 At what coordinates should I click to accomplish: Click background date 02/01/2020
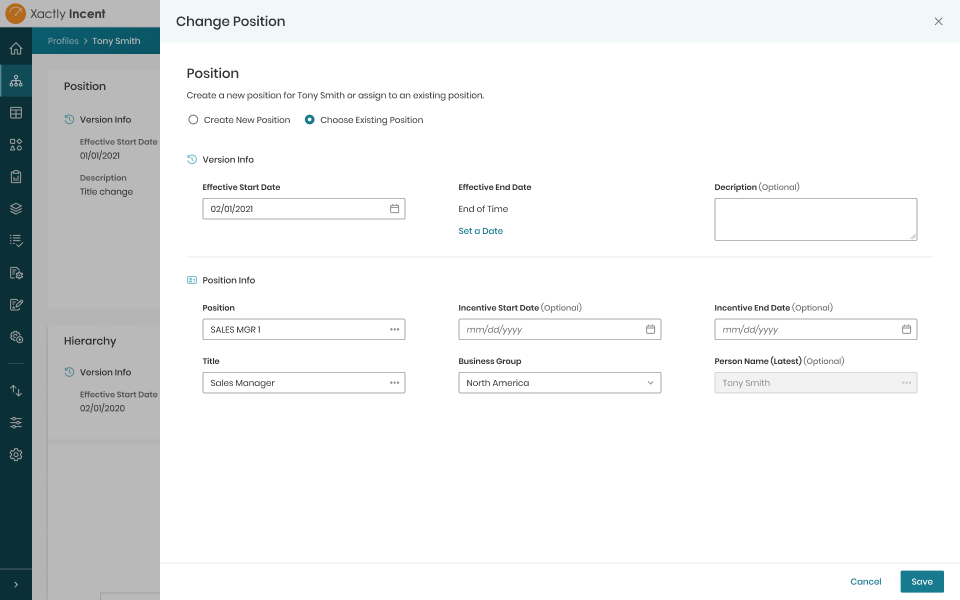pos(102,408)
